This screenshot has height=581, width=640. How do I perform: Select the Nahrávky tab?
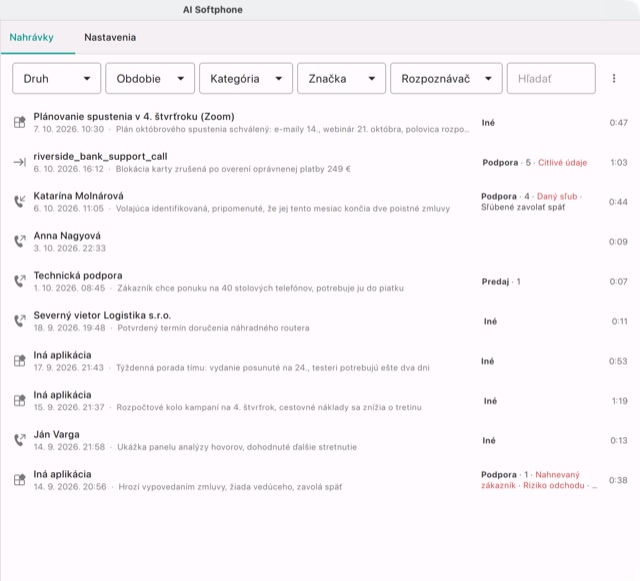tap(31, 38)
